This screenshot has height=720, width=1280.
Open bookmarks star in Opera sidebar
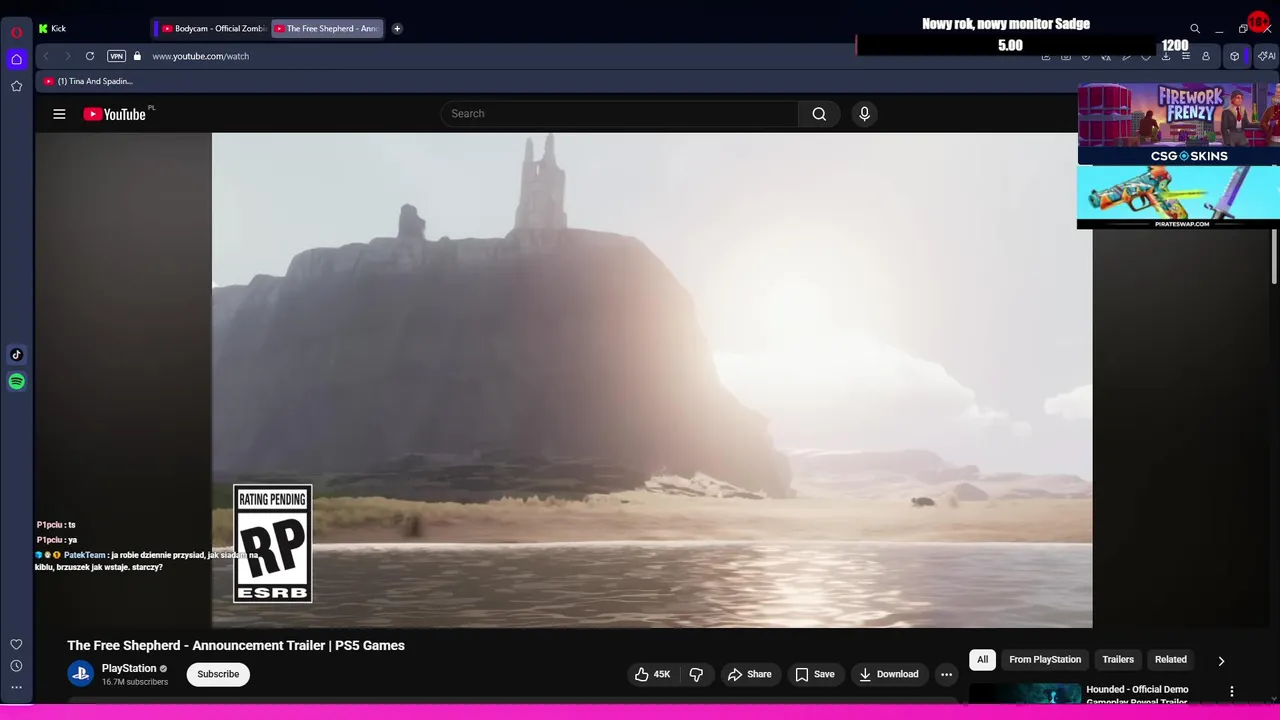(16, 86)
